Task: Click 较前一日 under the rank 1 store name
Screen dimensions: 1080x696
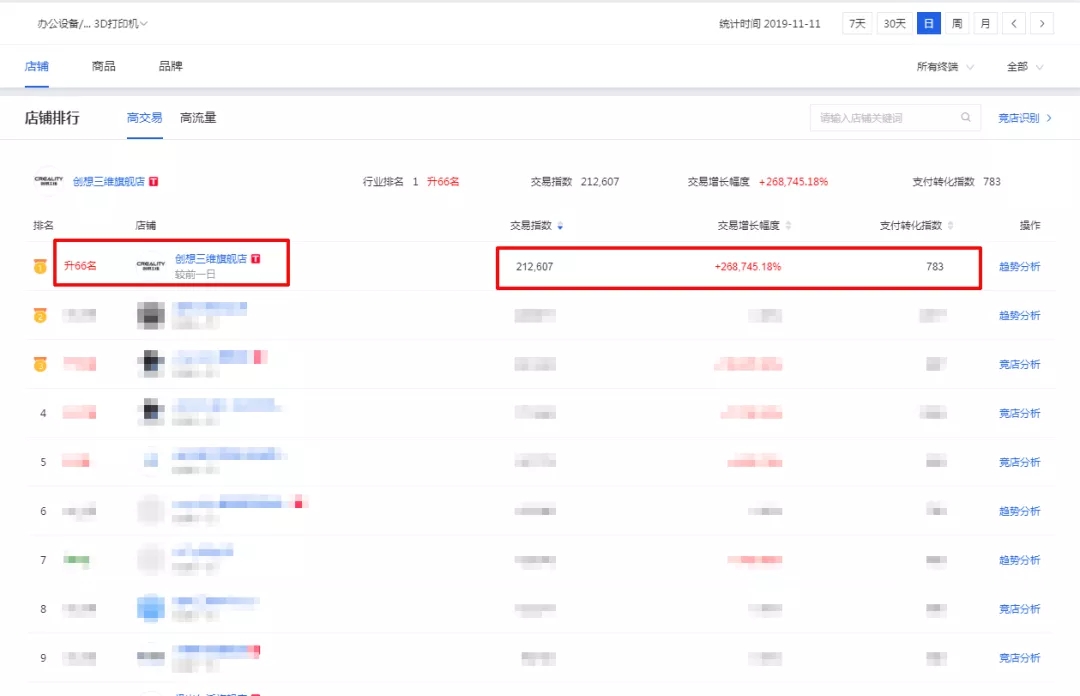Action: [x=195, y=274]
